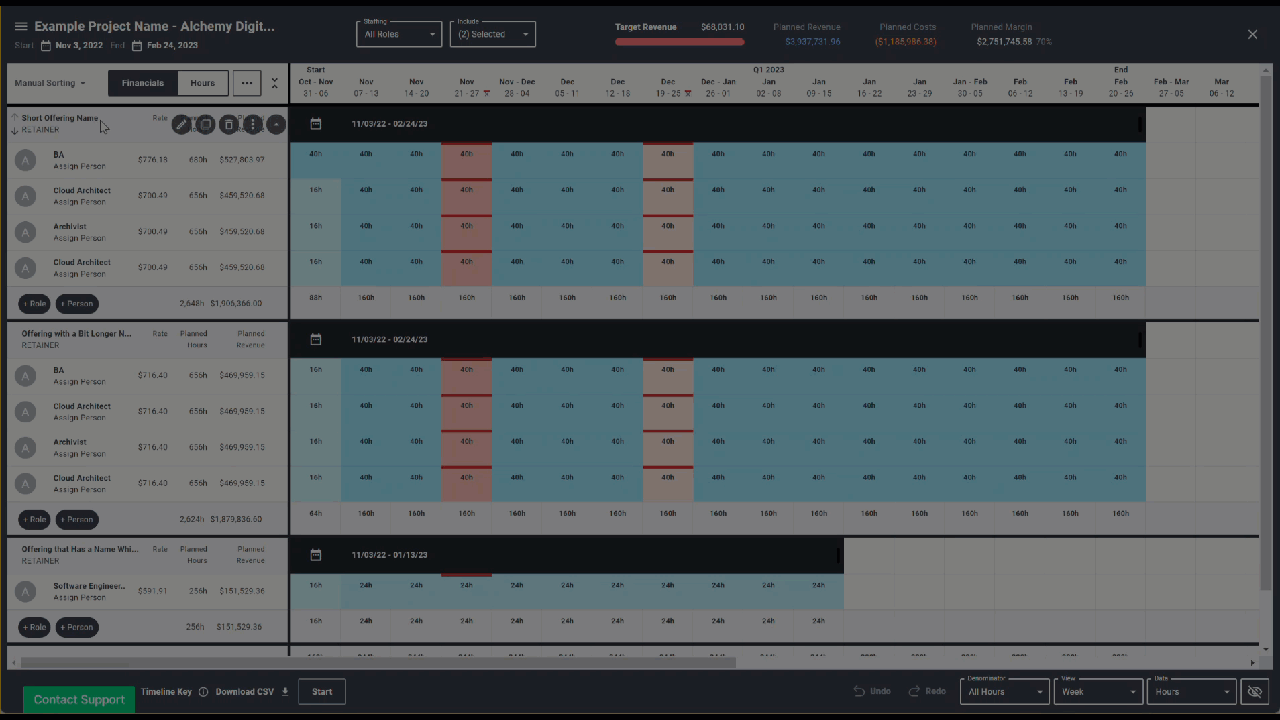Delete Short Offering Name via trash icon

coord(229,125)
